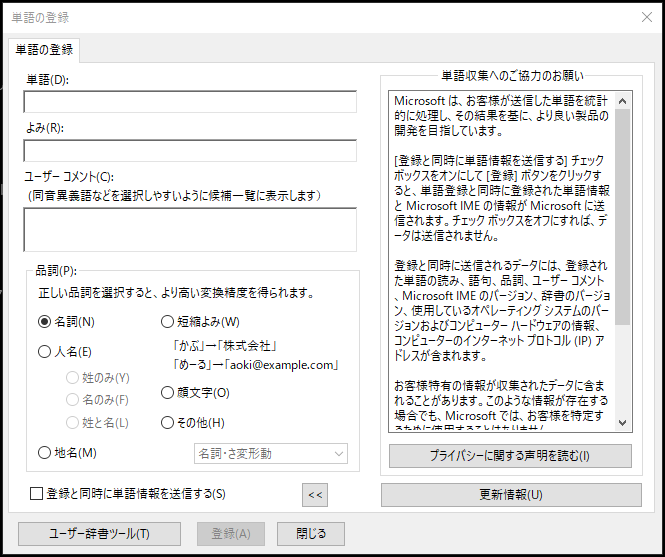
Task: Click the 閉じる button
Action: click(x=311, y=534)
